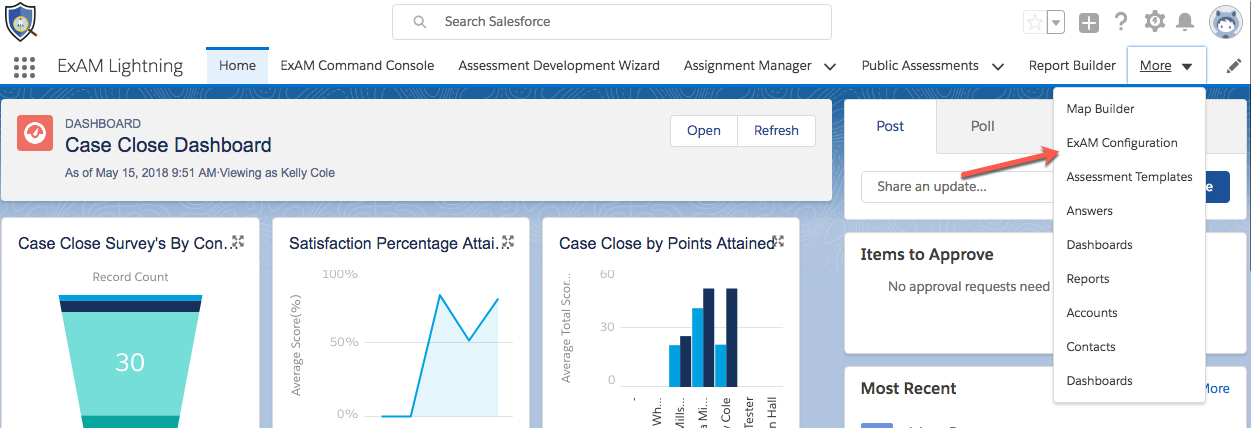Open the user profile avatar
The width and height of the screenshot is (1251, 428).
(x=1225, y=21)
